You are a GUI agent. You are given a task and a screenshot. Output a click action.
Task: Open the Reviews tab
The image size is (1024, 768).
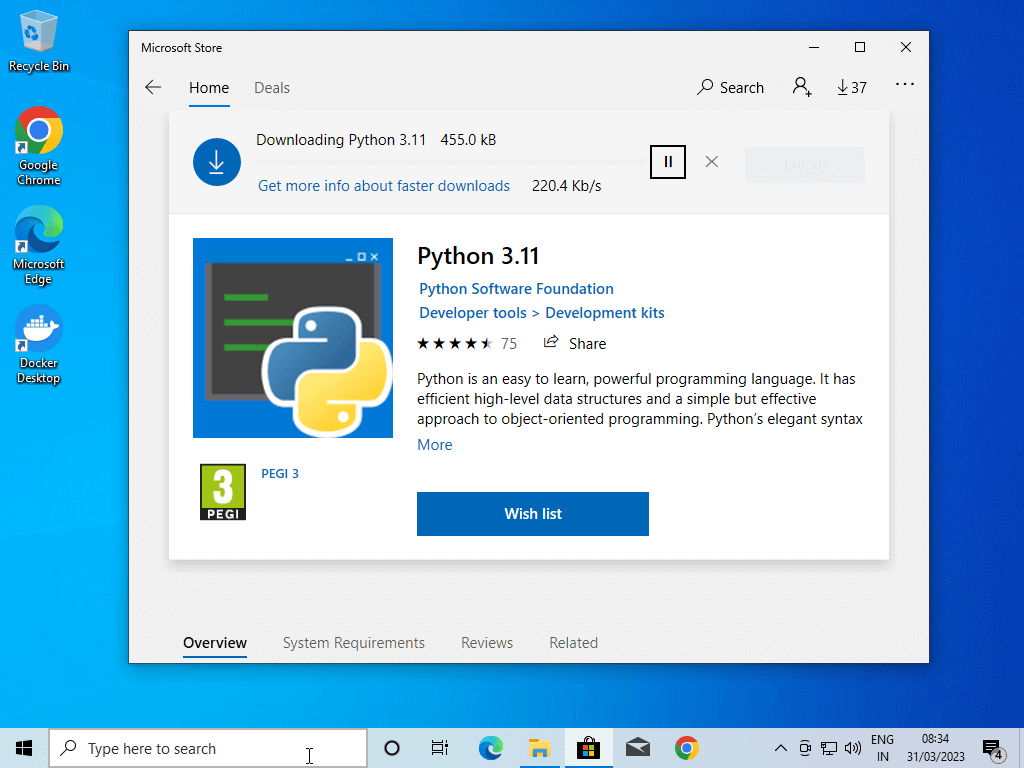click(x=487, y=643)
